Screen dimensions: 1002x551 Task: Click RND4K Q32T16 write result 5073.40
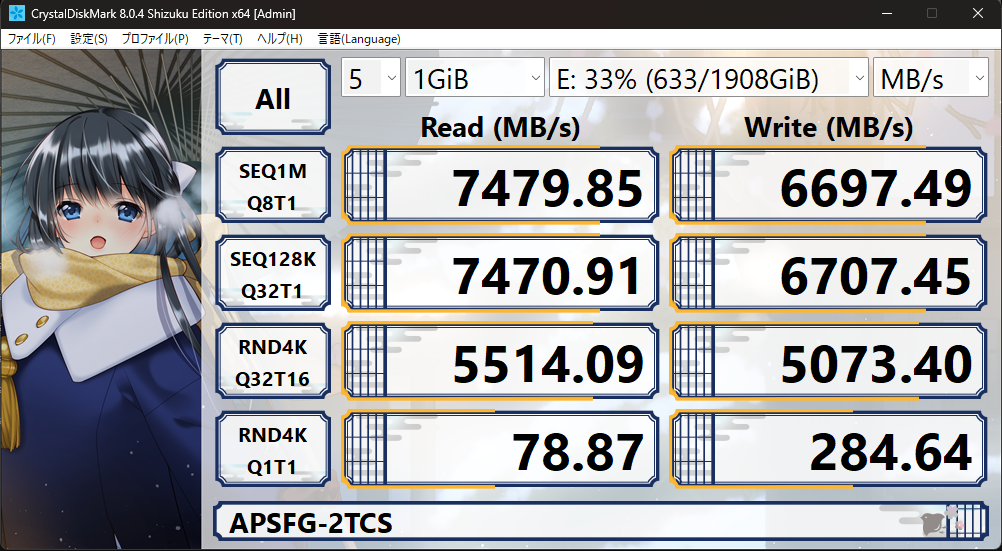[828, 362]
